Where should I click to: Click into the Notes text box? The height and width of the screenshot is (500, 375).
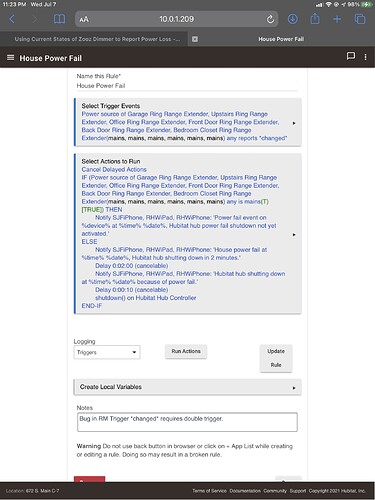[187, 422]
